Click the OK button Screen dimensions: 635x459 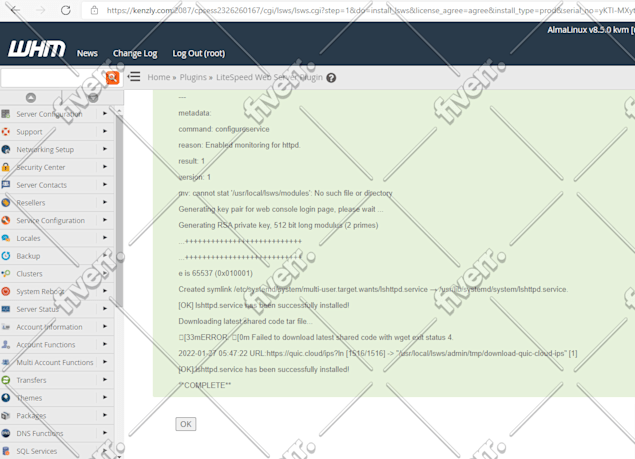click(x=186, y=424)
